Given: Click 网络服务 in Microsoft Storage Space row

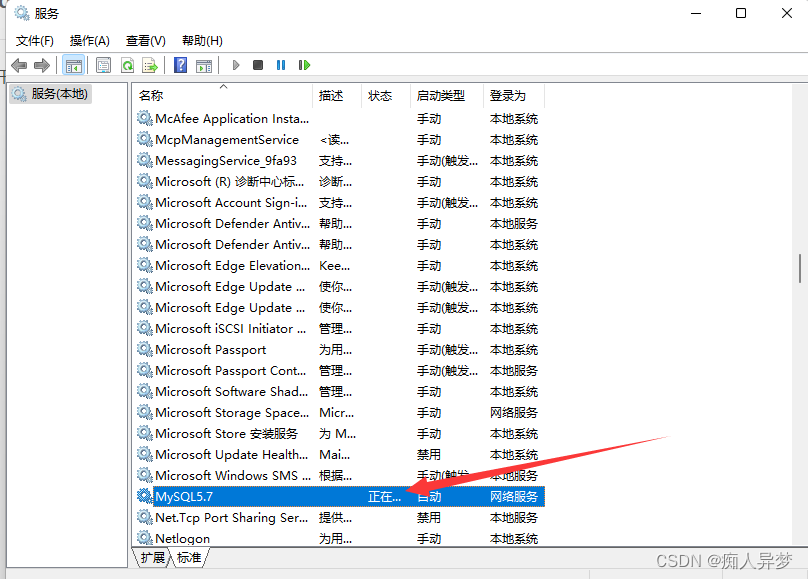Looking at the screenshot, I should [x=514, y=413].
